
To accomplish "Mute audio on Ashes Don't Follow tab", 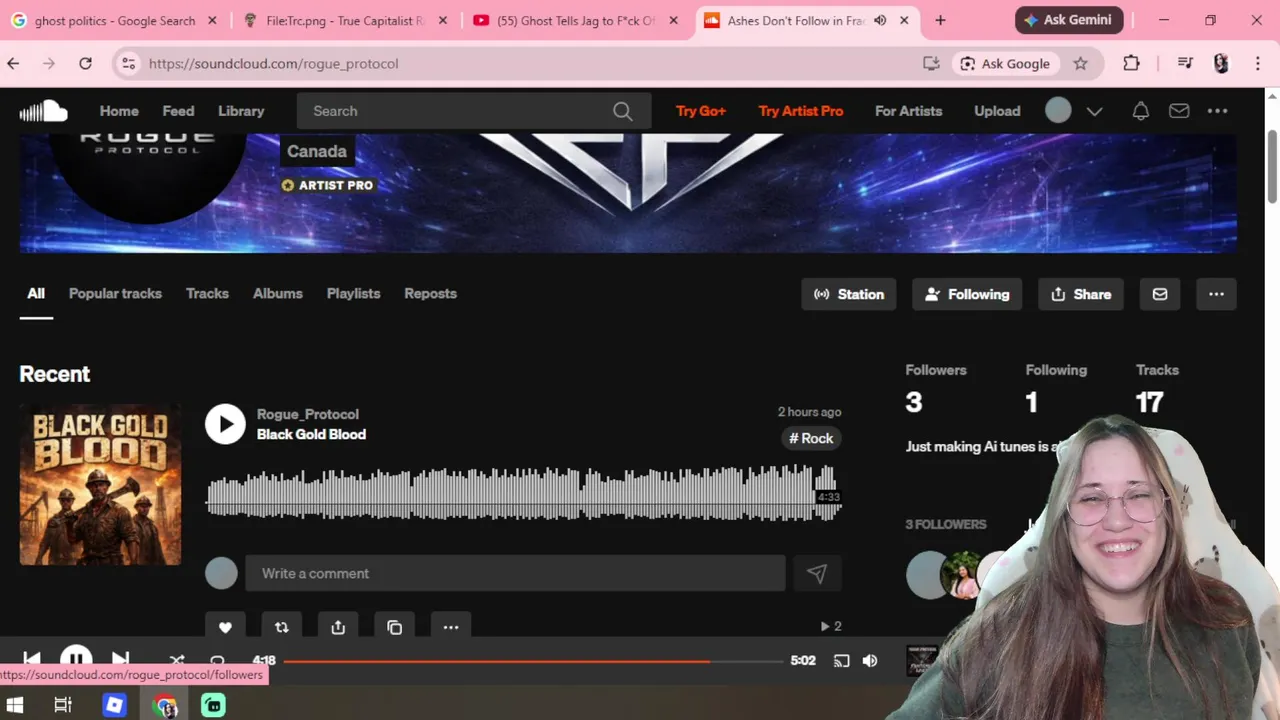I will [880, 20].
